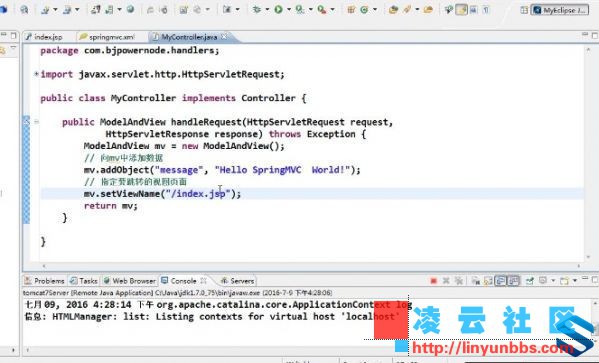Click the editor vertical scrollbar
Viewport: 599px width, 363px height.
588,153
